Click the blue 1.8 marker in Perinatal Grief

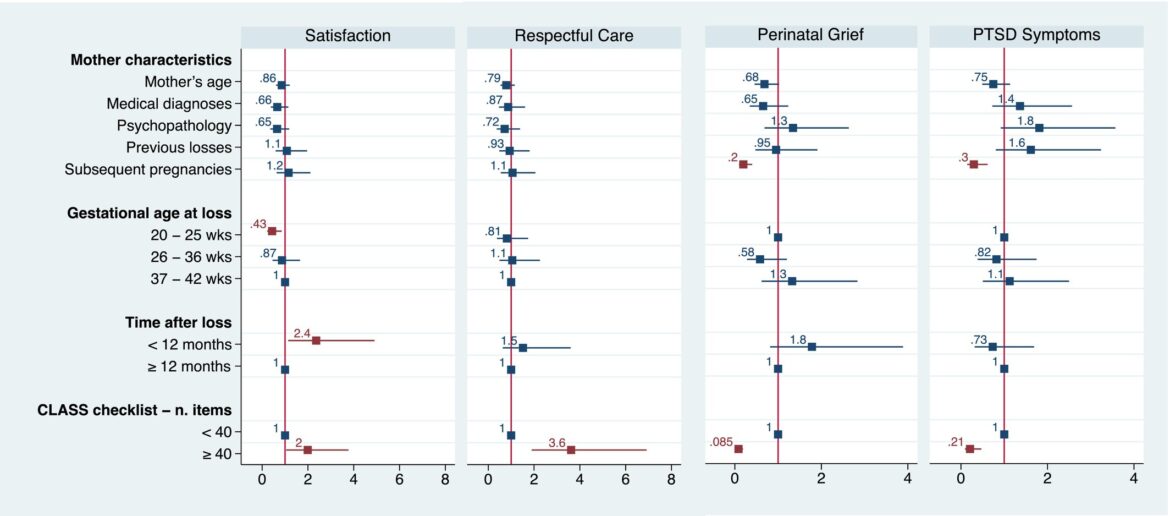coord(812,347)
